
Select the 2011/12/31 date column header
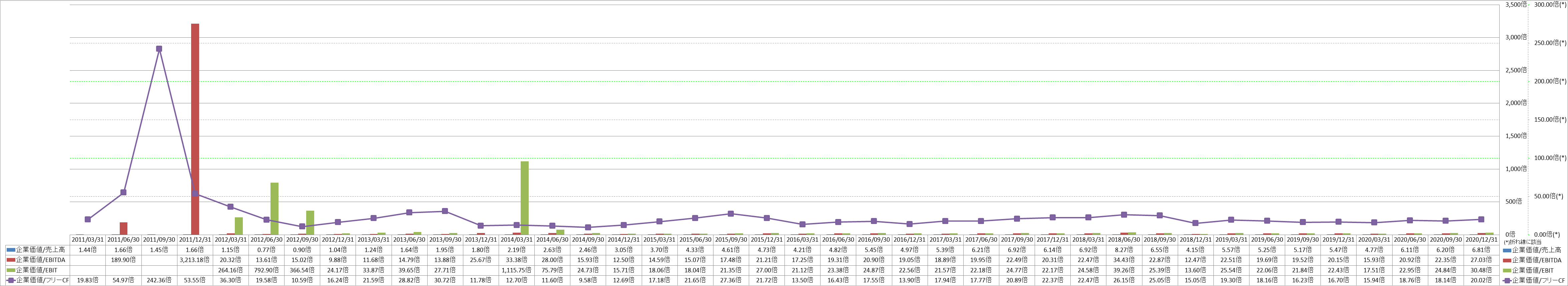[x=195, y=240]
